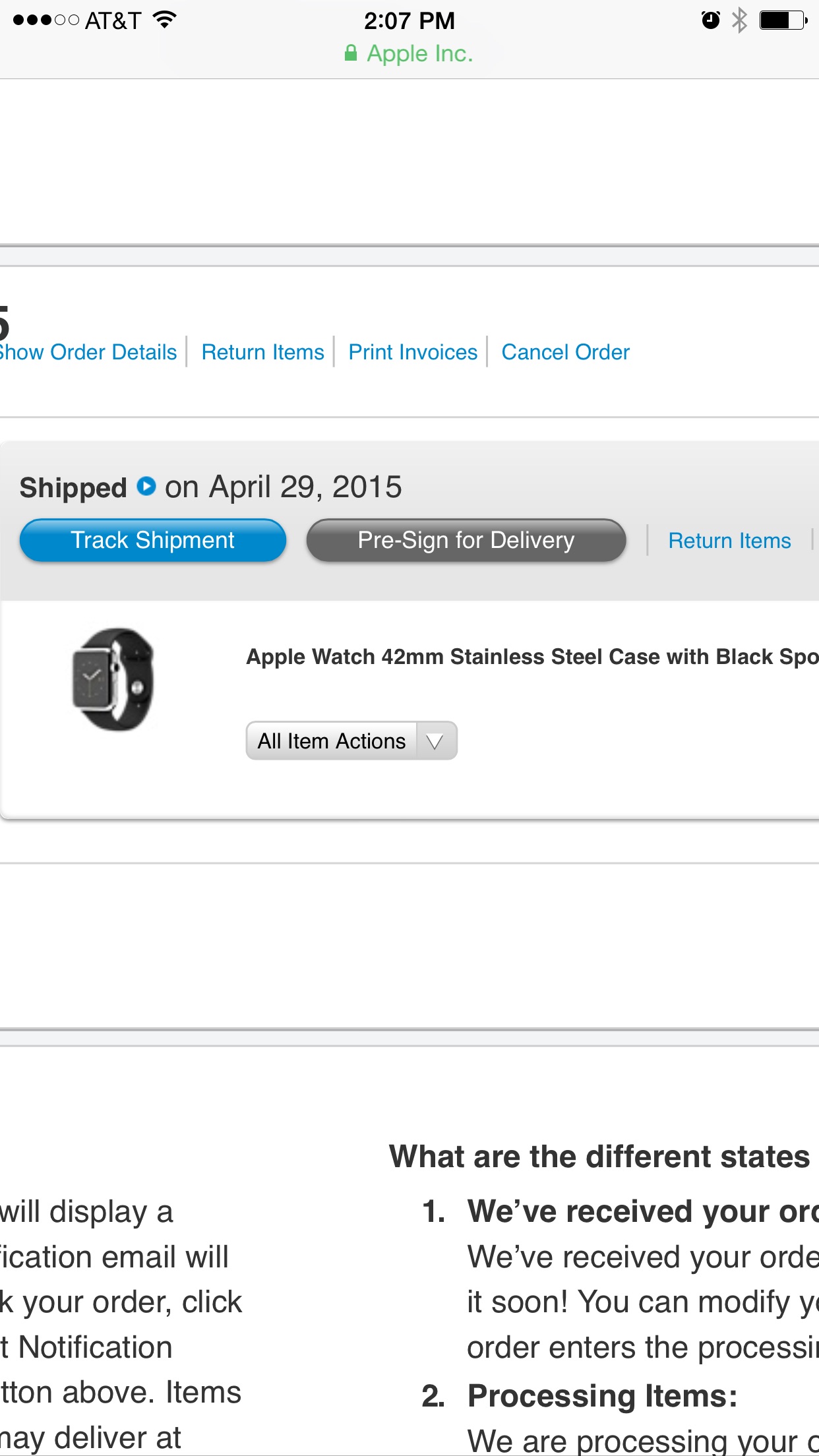
Task: Tap the blue arrow icon beside Shipped
Action: click(146, 487)
